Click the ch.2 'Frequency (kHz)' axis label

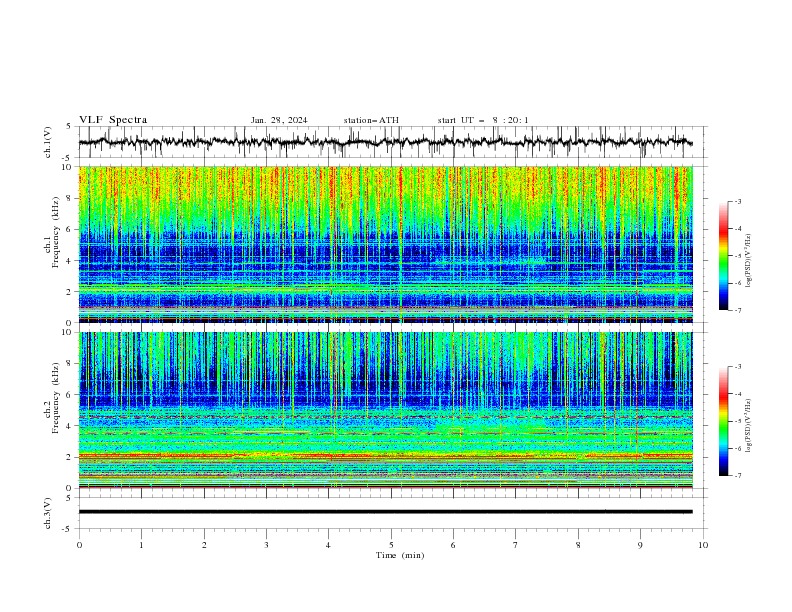coord(56,397)
